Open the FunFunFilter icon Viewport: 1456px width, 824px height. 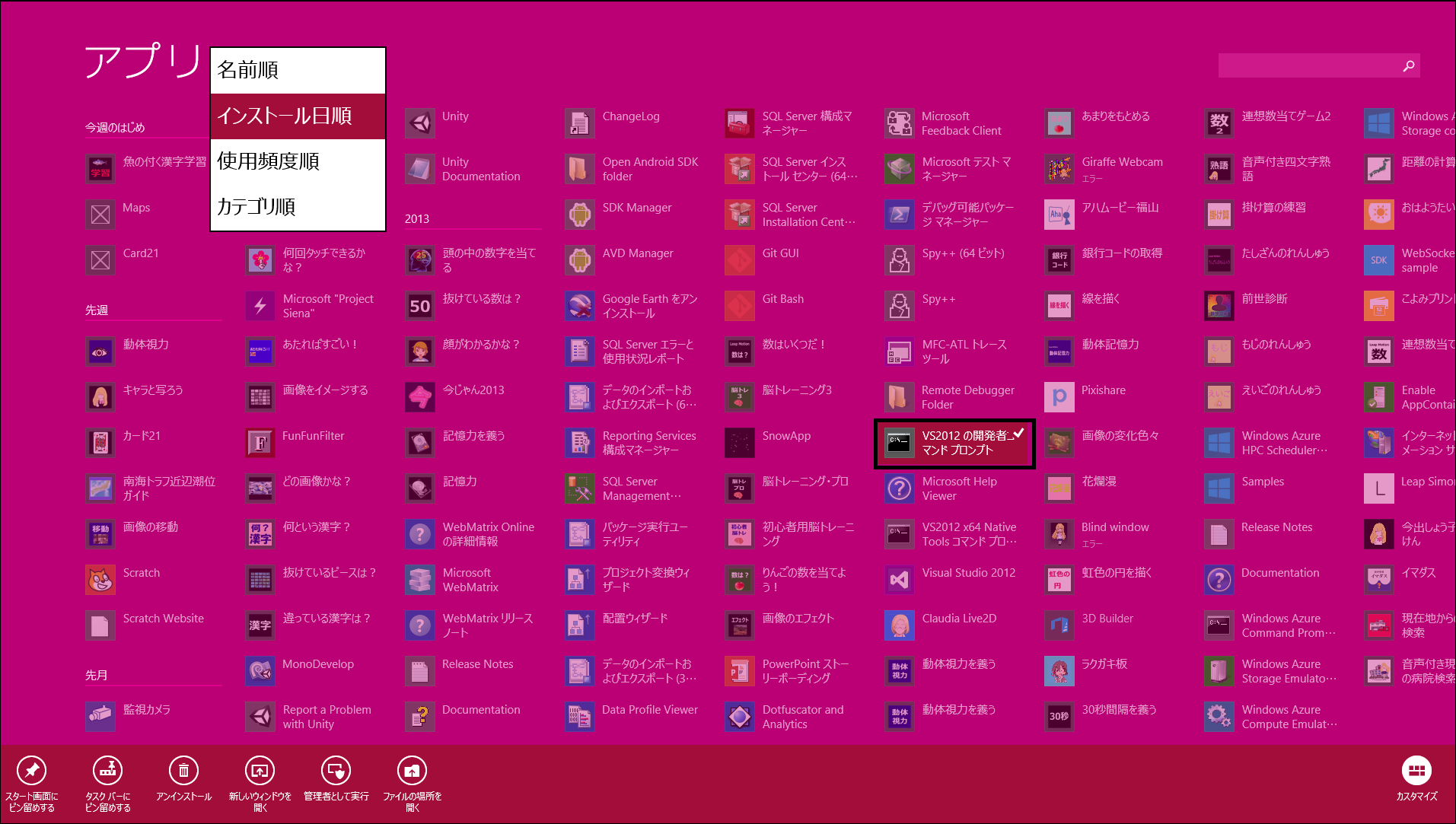point(260,443)
